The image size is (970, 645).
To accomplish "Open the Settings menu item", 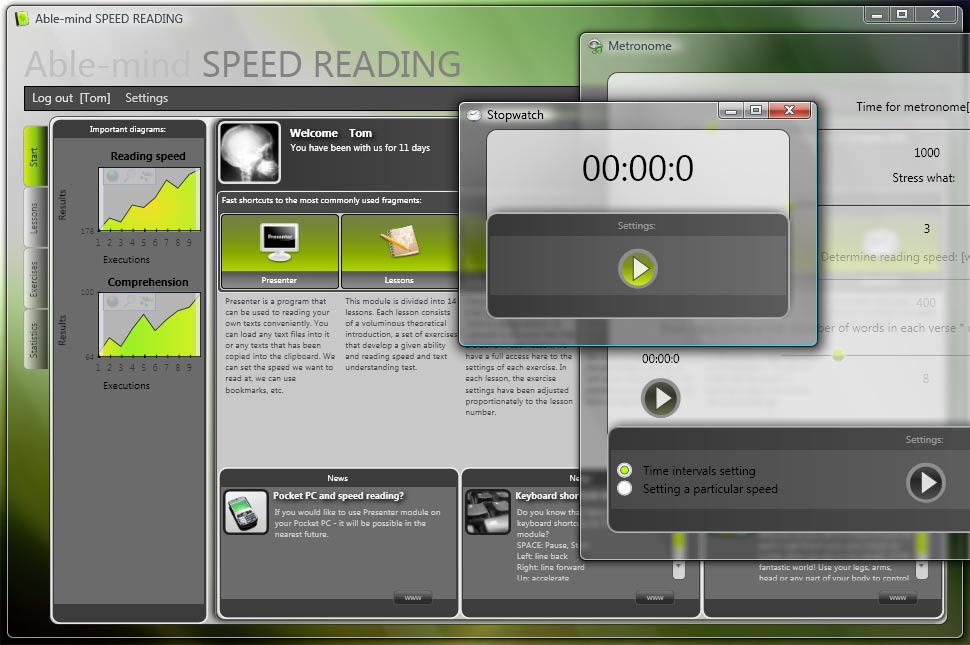I will (x=147, y=98).
